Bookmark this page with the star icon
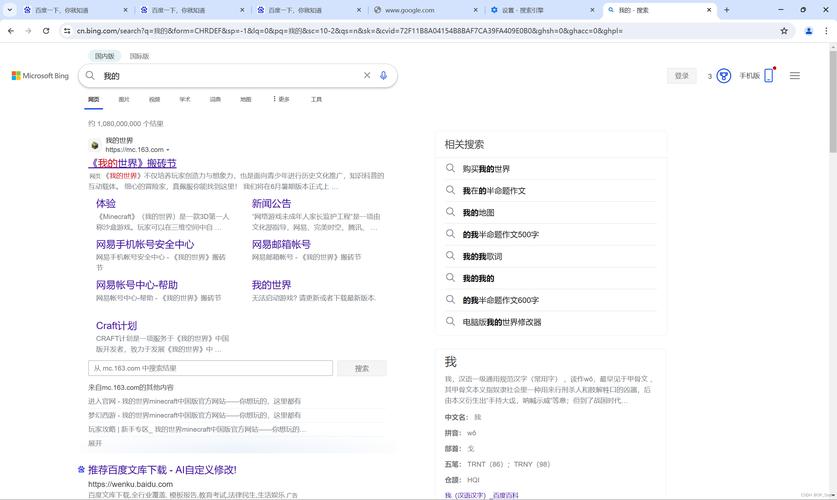The image size is (837, 500). click(784, 31)
